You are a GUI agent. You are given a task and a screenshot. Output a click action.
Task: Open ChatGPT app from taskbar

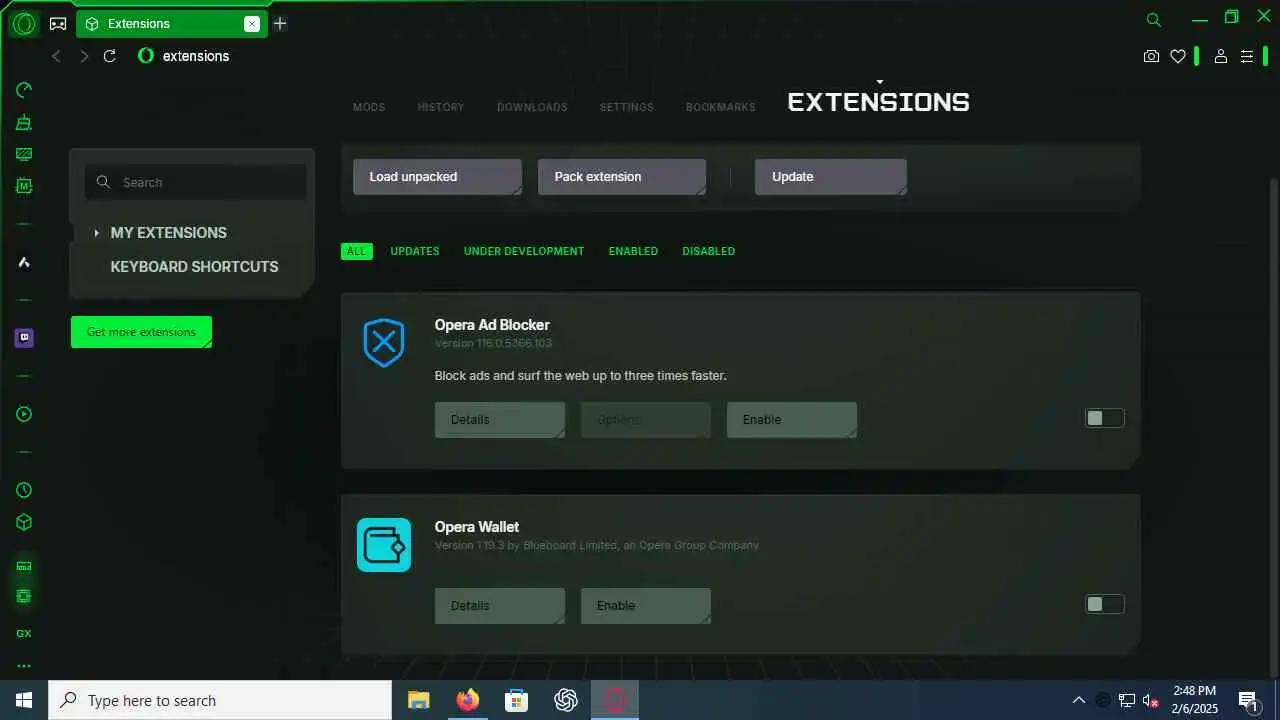coord(566,700)
